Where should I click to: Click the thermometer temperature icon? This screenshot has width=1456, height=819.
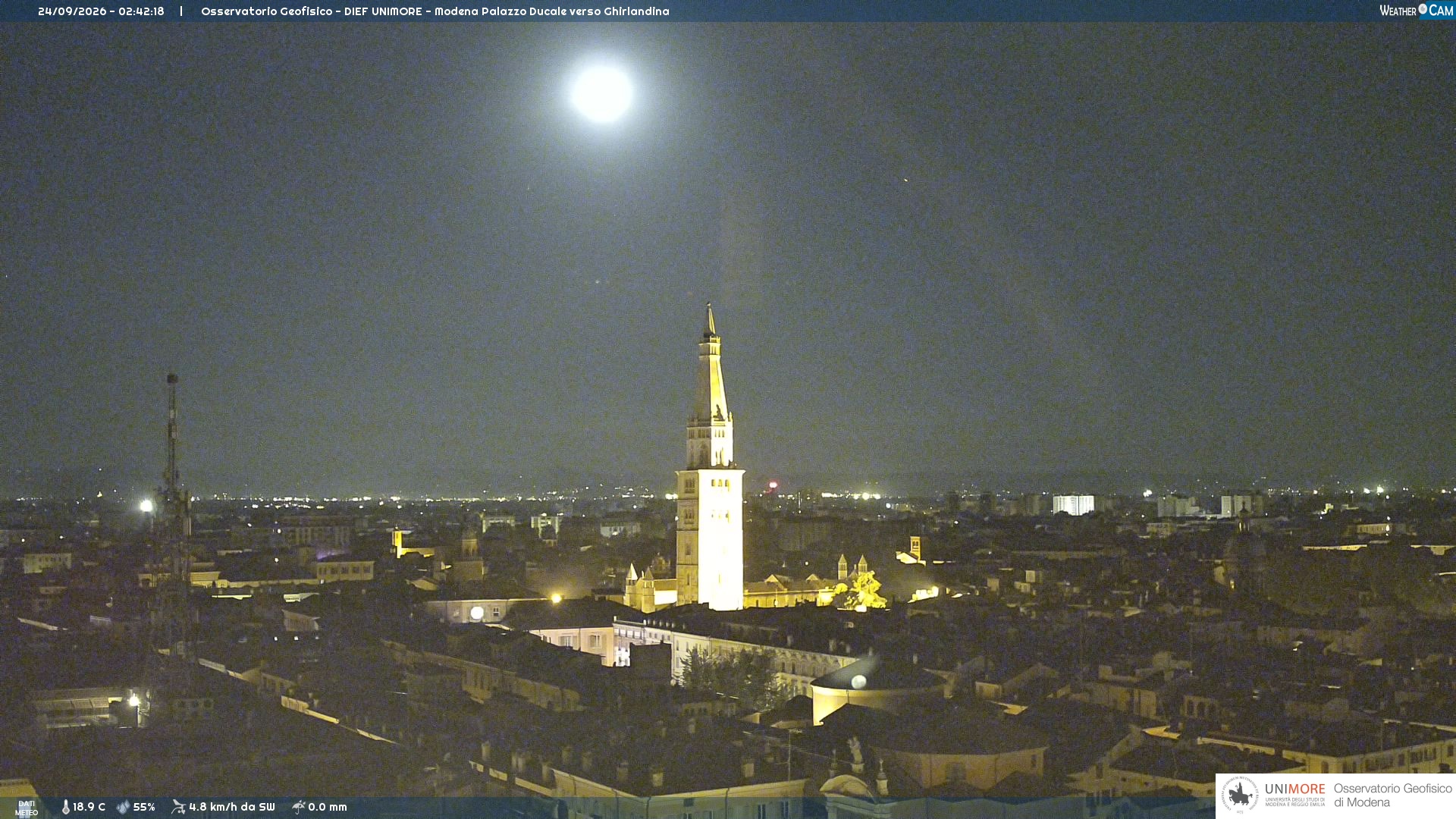(66, 807)
